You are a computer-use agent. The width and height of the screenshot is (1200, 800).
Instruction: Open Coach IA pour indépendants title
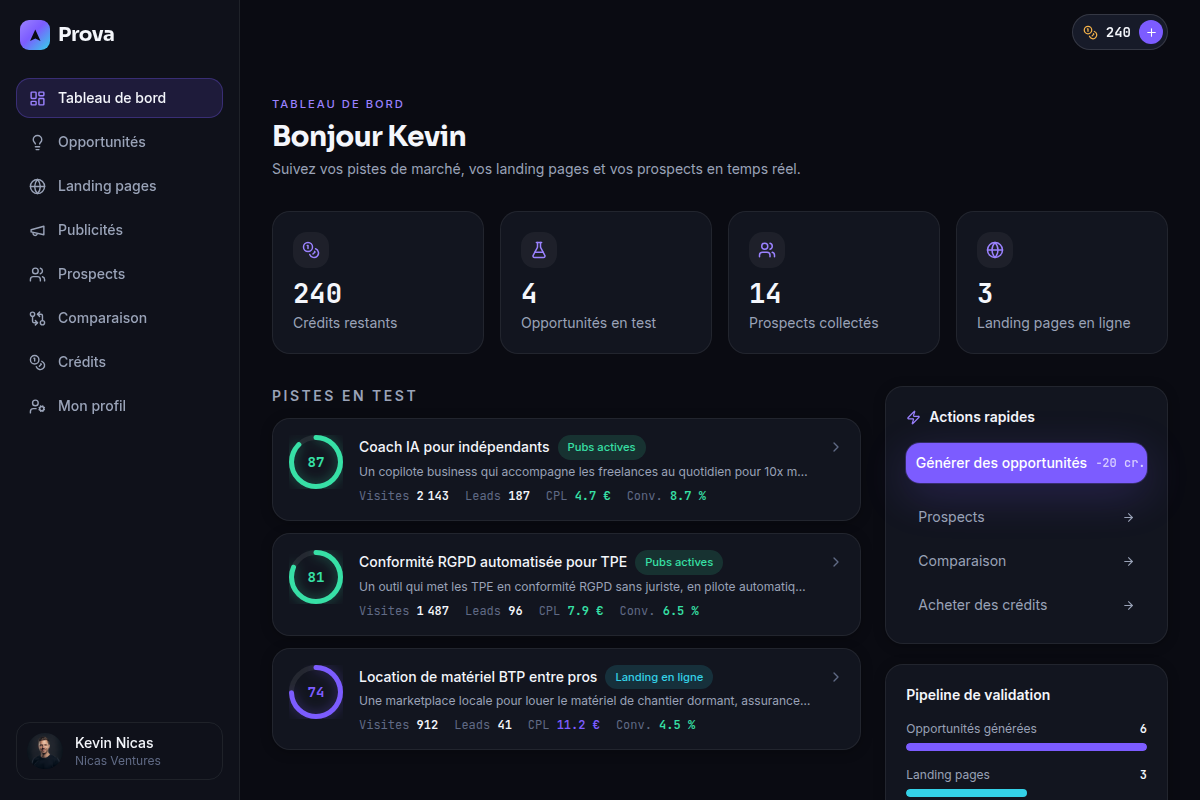pos(454,447)
